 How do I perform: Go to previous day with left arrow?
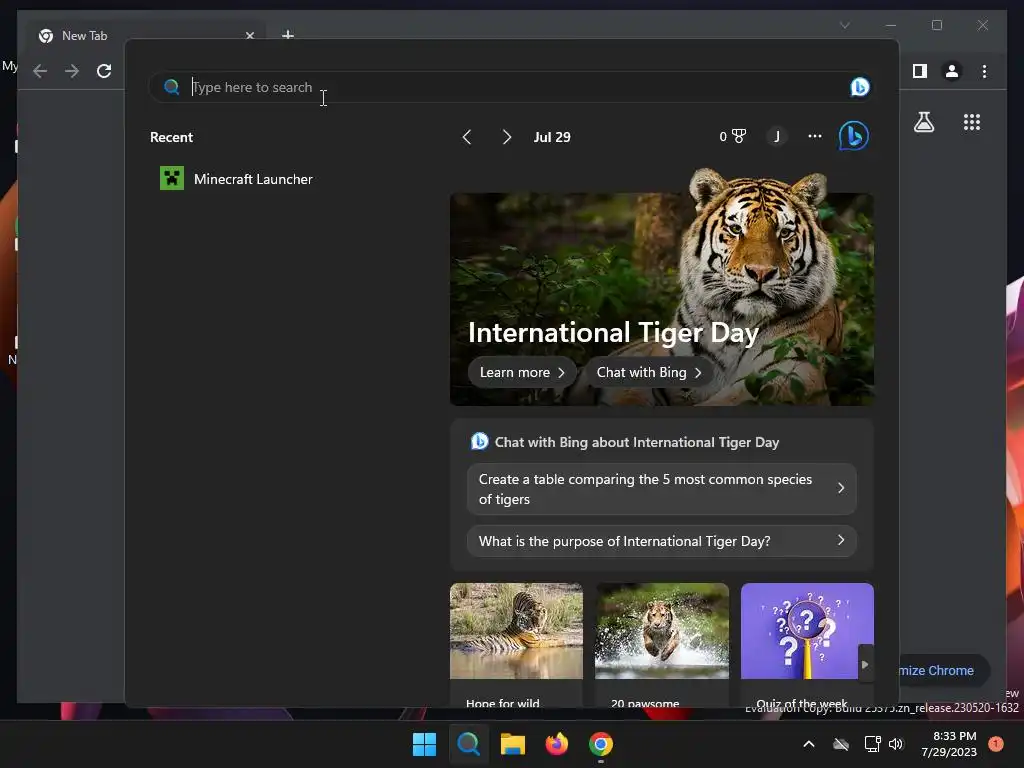[x=466, y=137]
